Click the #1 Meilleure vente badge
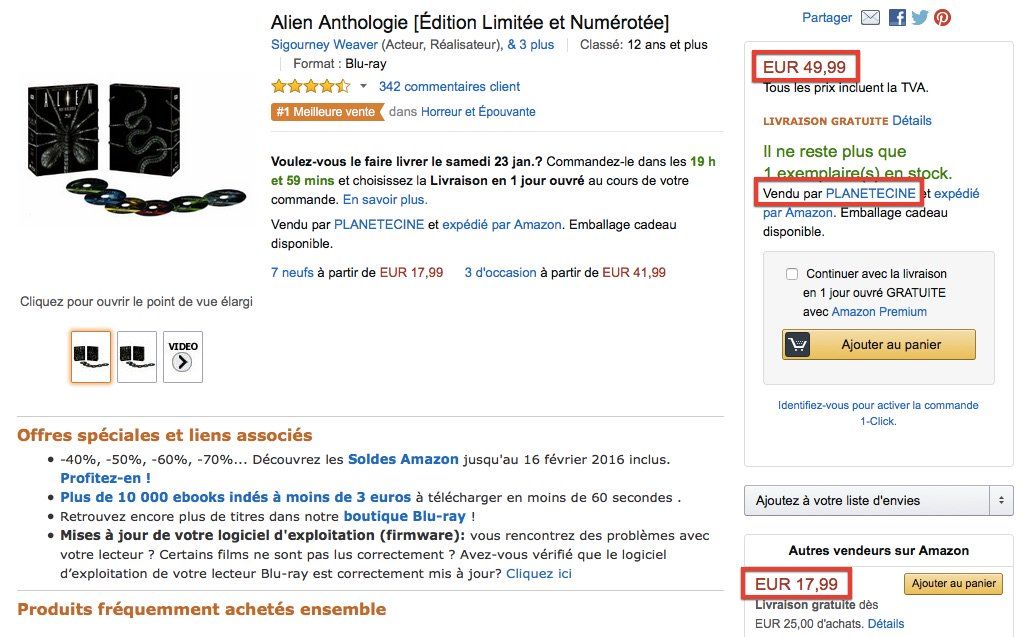 (326, 112)
